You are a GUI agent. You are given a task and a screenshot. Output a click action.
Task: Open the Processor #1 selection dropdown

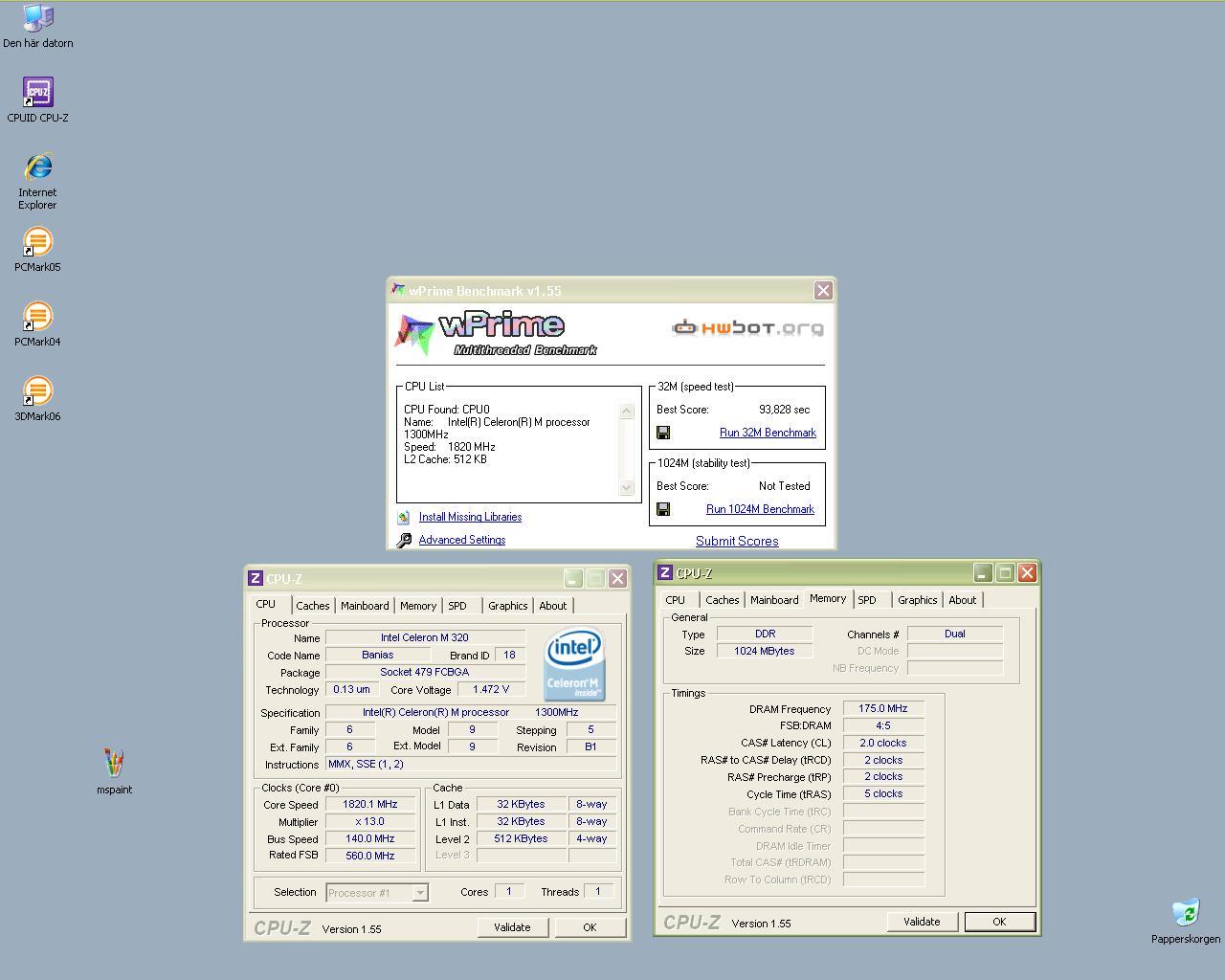click(x=419, y=893)
